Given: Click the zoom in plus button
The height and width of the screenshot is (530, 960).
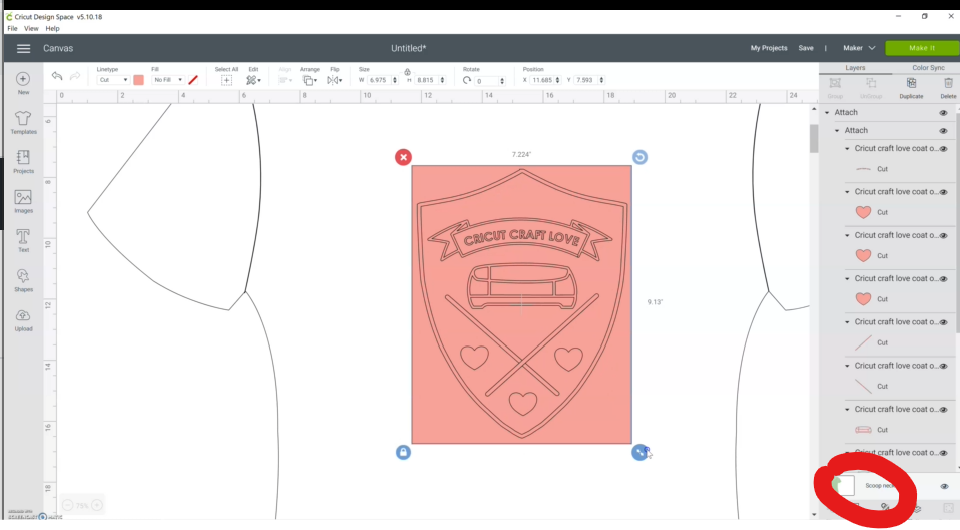Looking at the screenshot, I should tap(97, 506).
